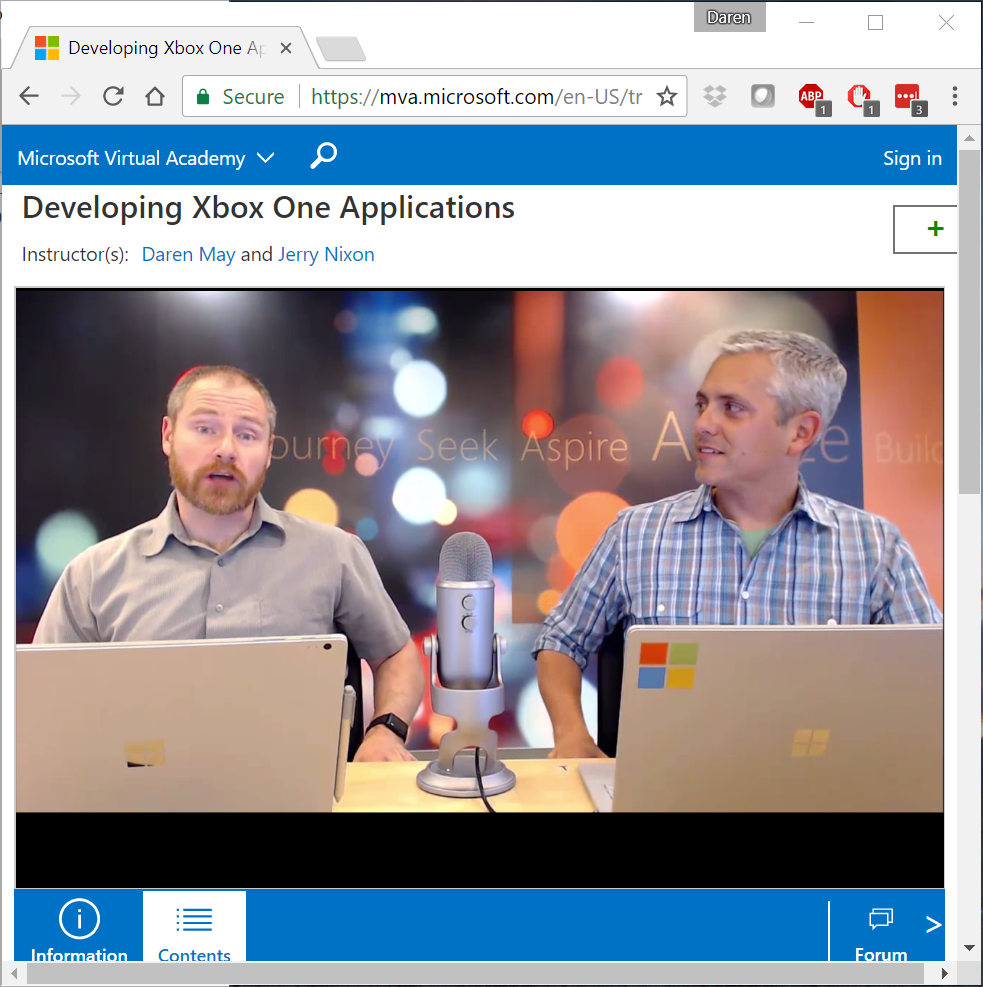The image size is (983, 987).
Task: Open the Forum tab
Action: point(880,933)
